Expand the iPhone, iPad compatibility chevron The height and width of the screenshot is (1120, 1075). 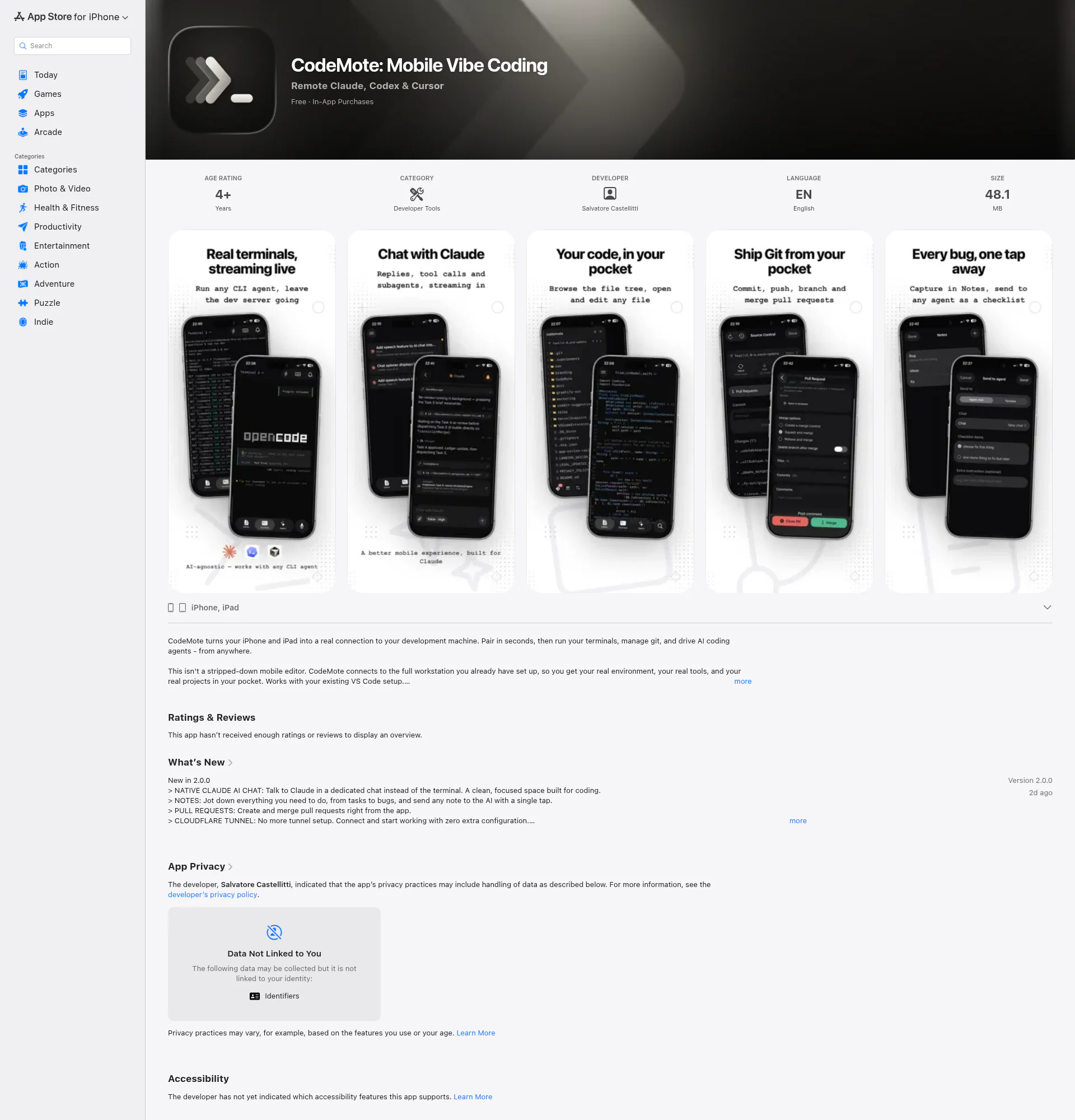pyautogui.click(x=1047, y=608)
